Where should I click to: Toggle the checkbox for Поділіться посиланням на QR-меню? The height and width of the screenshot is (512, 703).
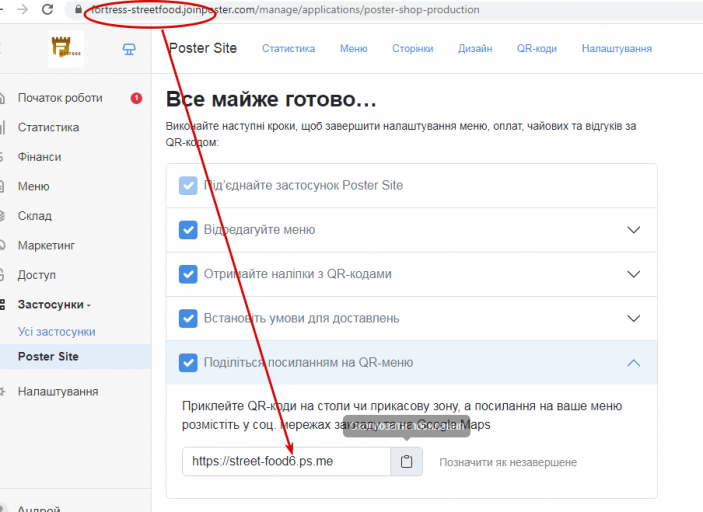pos(188,363)
